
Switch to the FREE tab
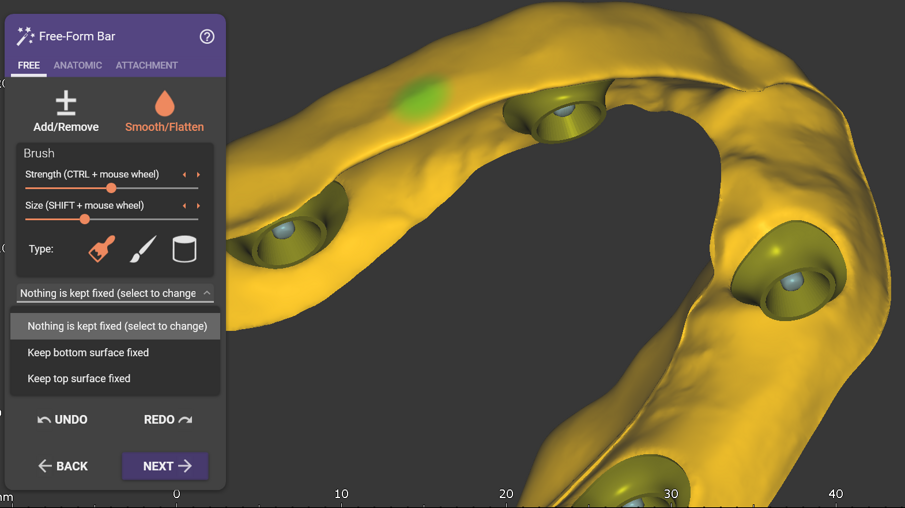pos(29,65)
